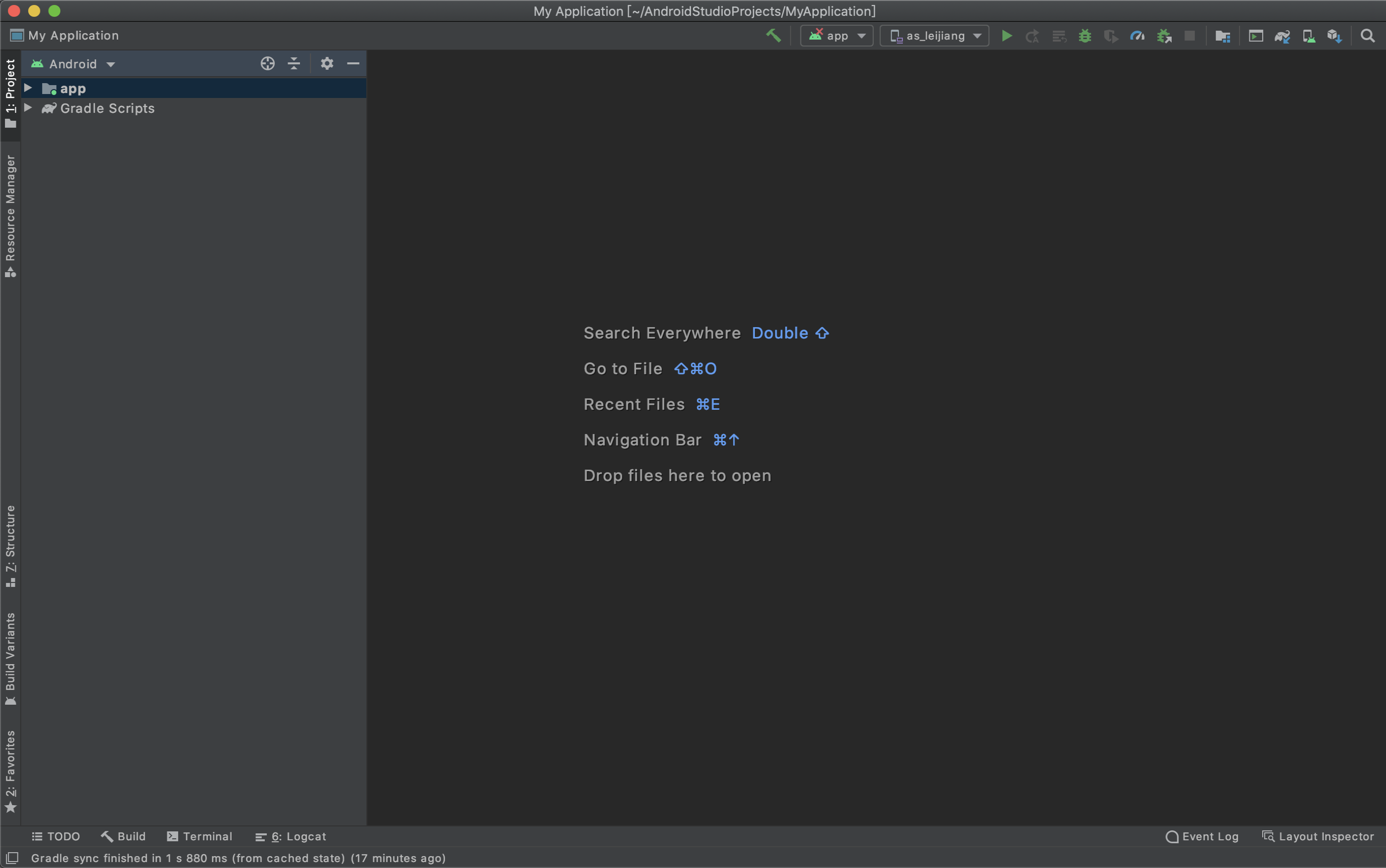This screenshot has width=1386, height=868.
Task: Sync project with Gradle files elephant icon
Action: click(1282, 36)
